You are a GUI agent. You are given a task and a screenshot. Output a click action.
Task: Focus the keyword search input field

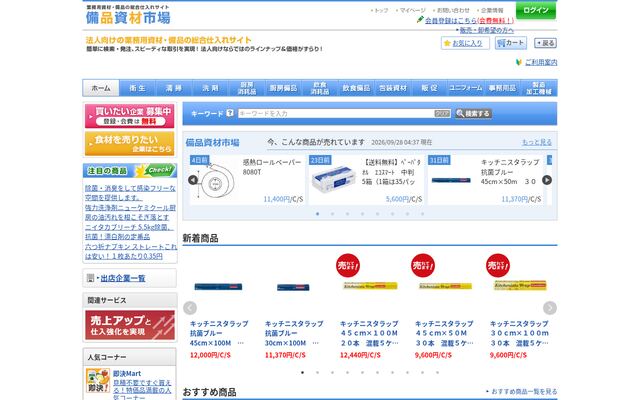(x=336, y=113)
